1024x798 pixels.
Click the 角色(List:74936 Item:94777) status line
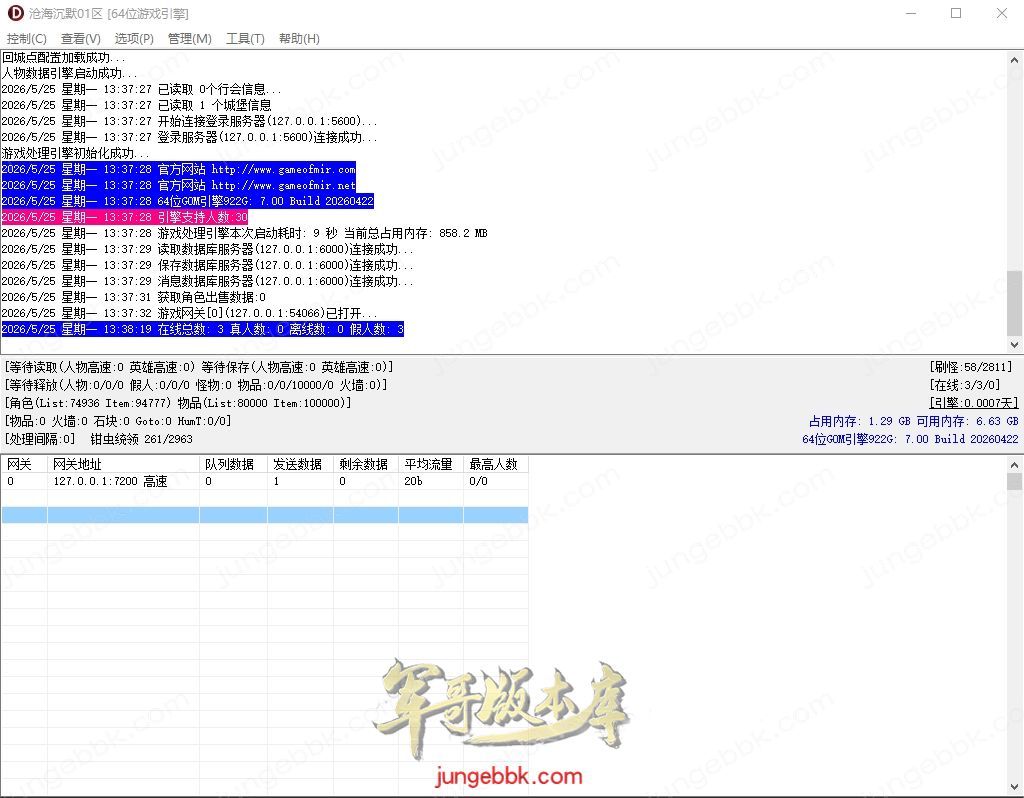pos(178,403)
